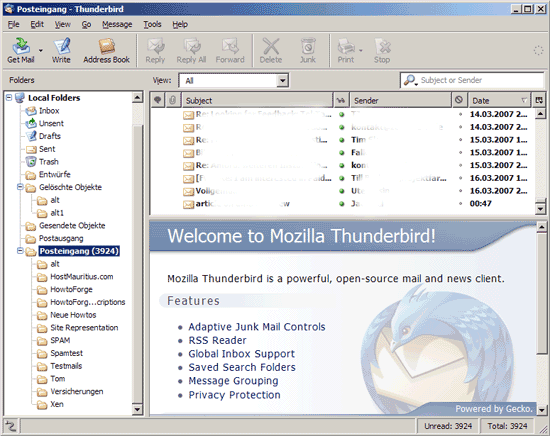Collapse the Gelöschte Objekte folder
This screenshot has width=550, height=436.
[x=20, y=187]
